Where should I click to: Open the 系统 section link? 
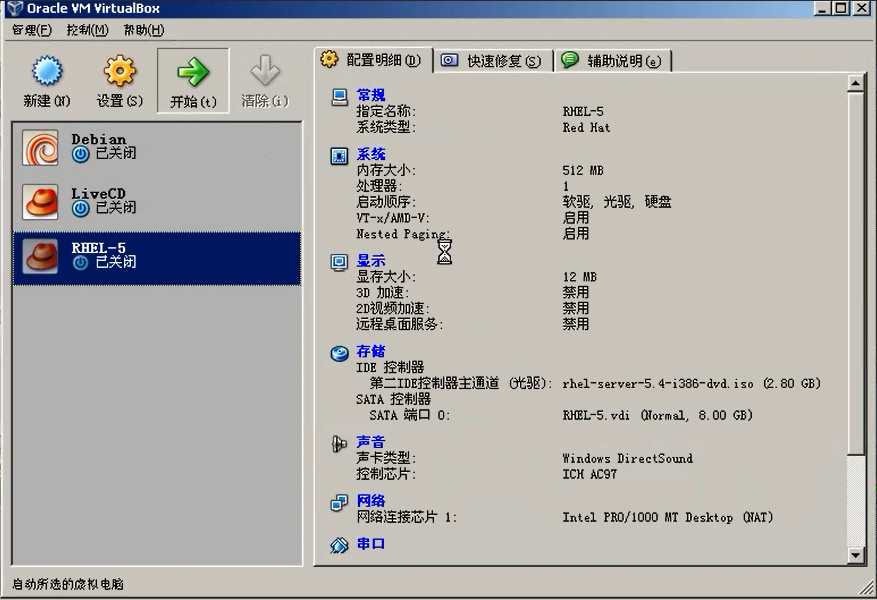click(x=371, y=154)
